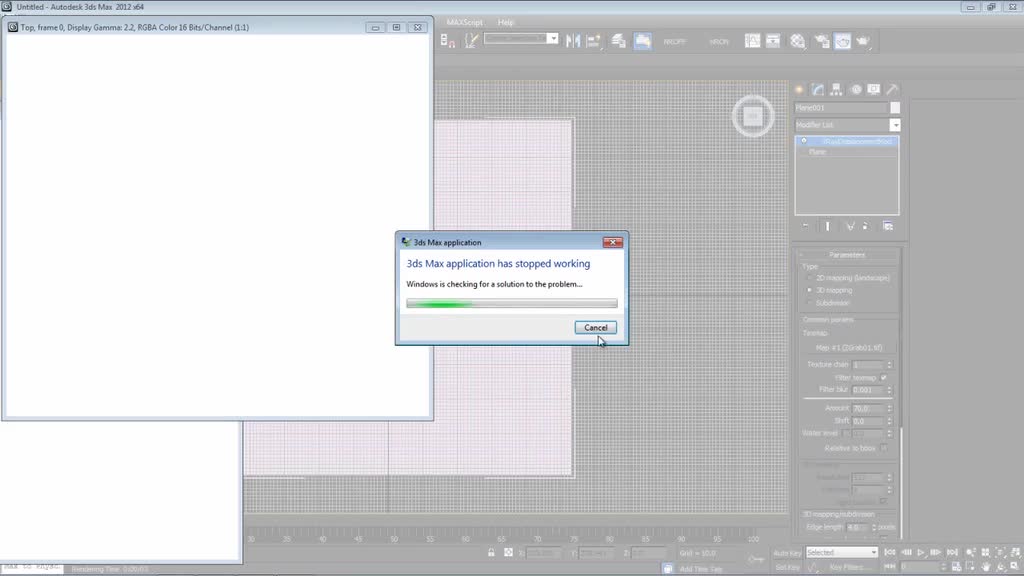Click the Plane001 object name field
Screen dimensions: 1024x576
(840, 108)
